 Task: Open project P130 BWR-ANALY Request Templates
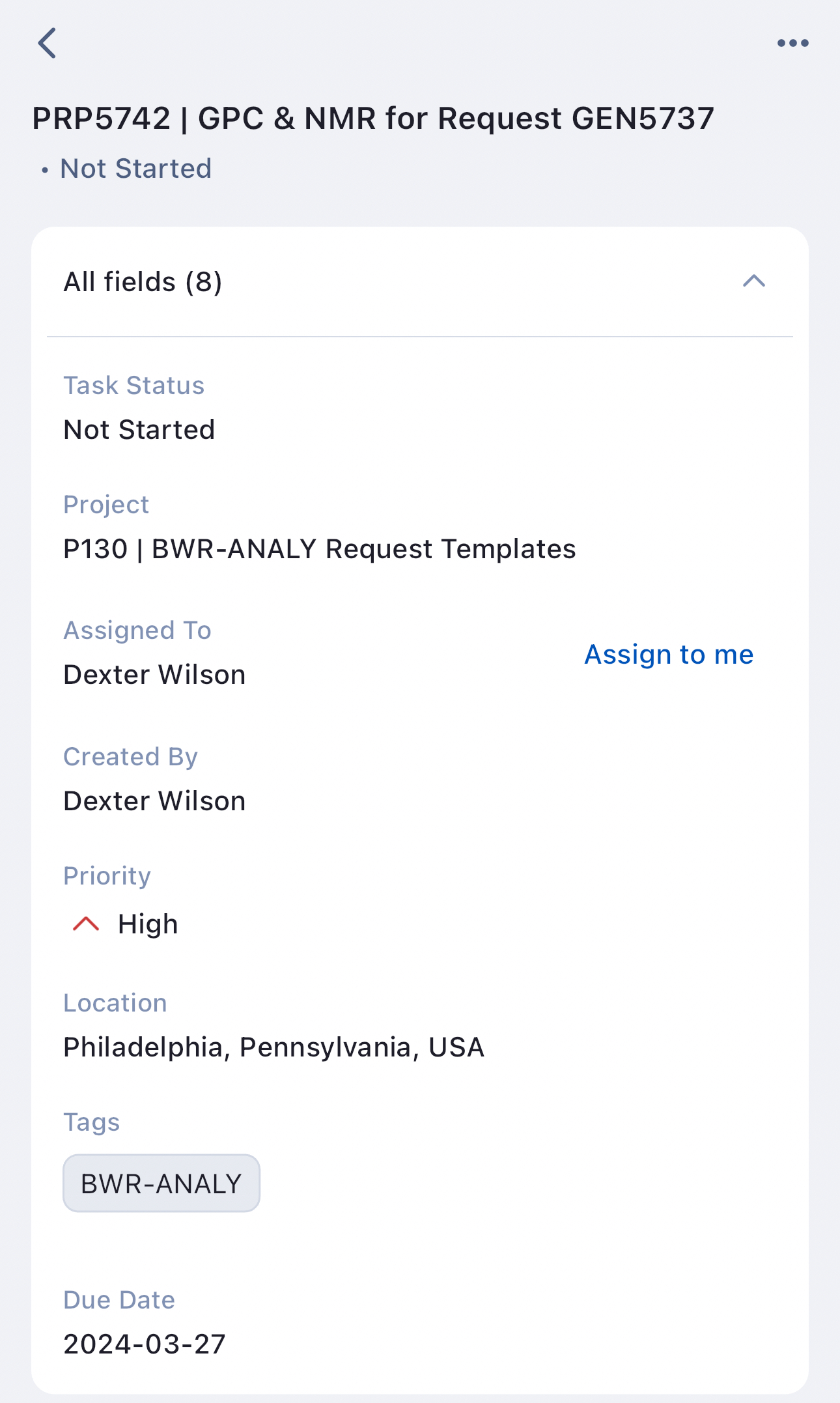coord(319,549)
